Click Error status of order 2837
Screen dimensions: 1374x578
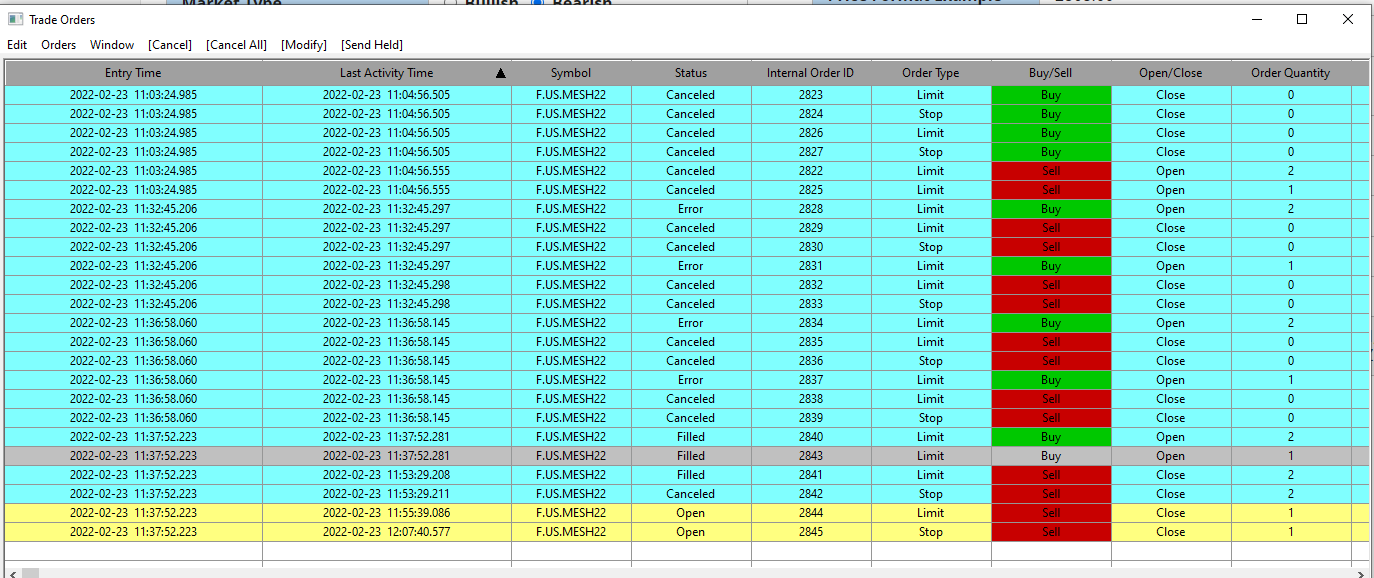click(x=691, y=380)
